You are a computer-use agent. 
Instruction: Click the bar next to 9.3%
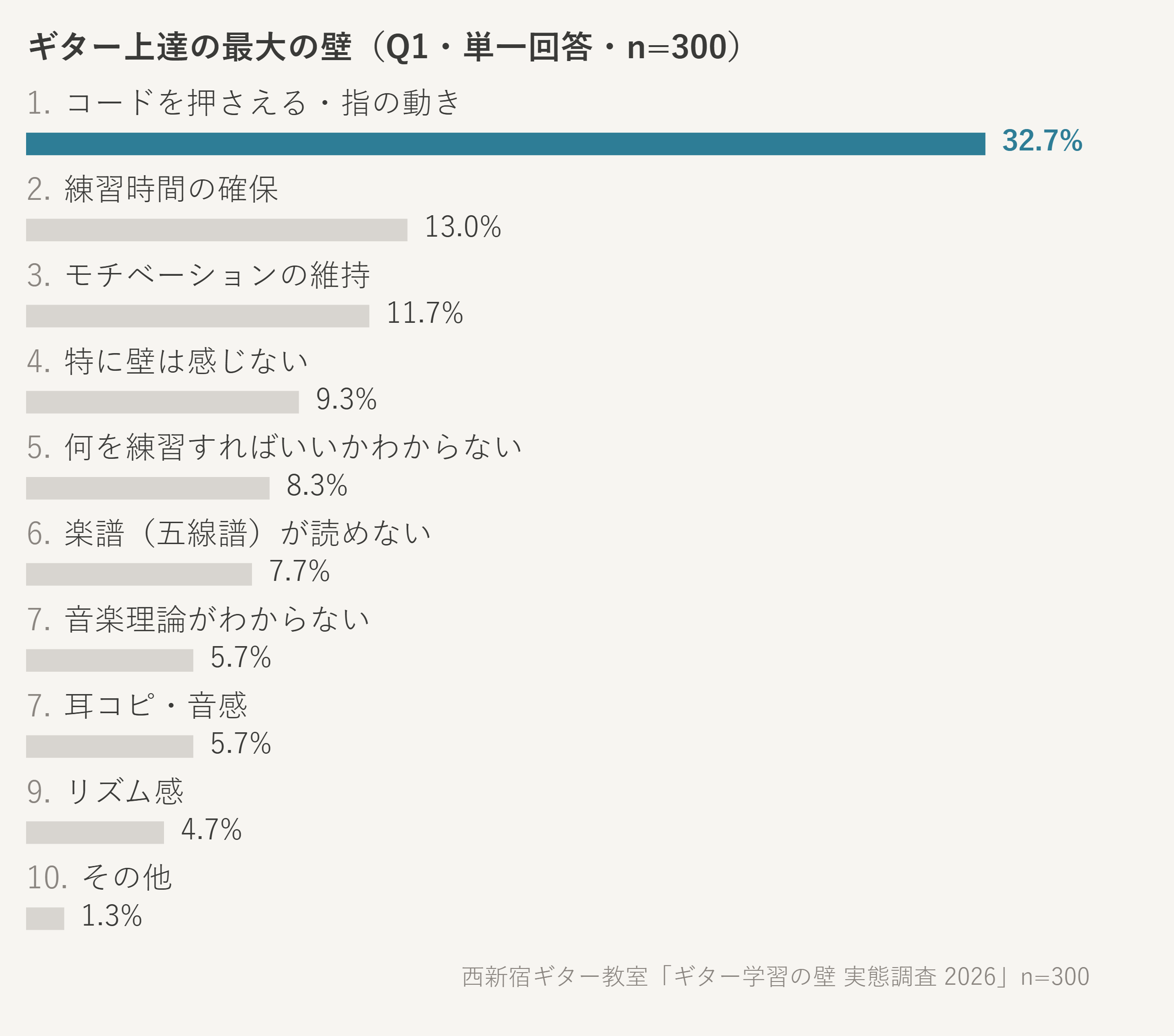[x=163, y=402]
